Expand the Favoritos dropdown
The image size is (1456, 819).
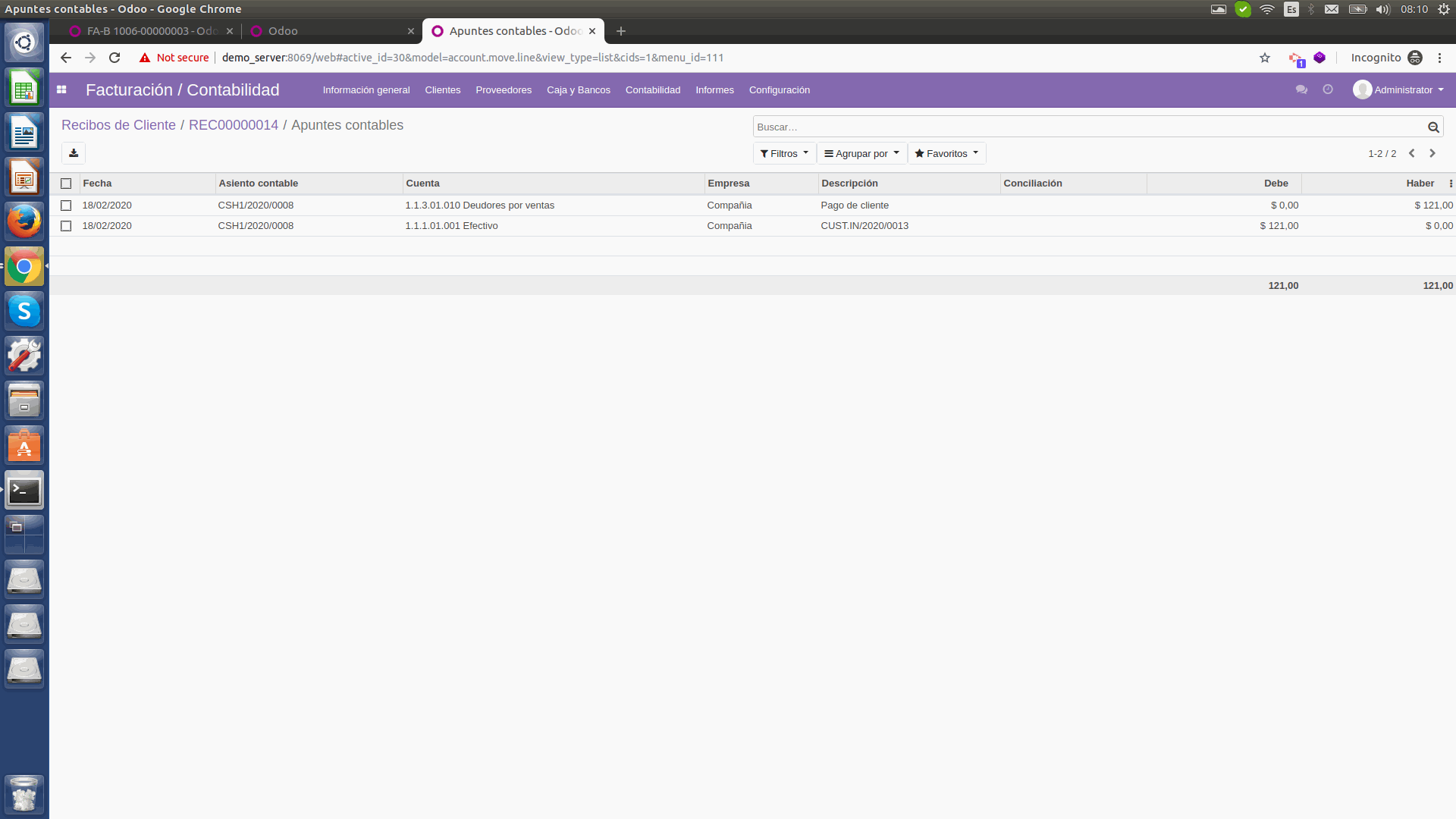click(946, 153)
